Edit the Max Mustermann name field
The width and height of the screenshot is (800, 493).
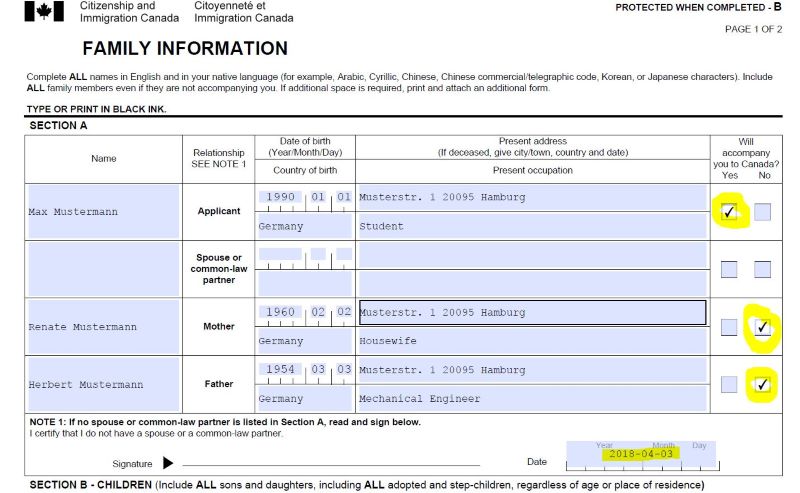[104, 212]
